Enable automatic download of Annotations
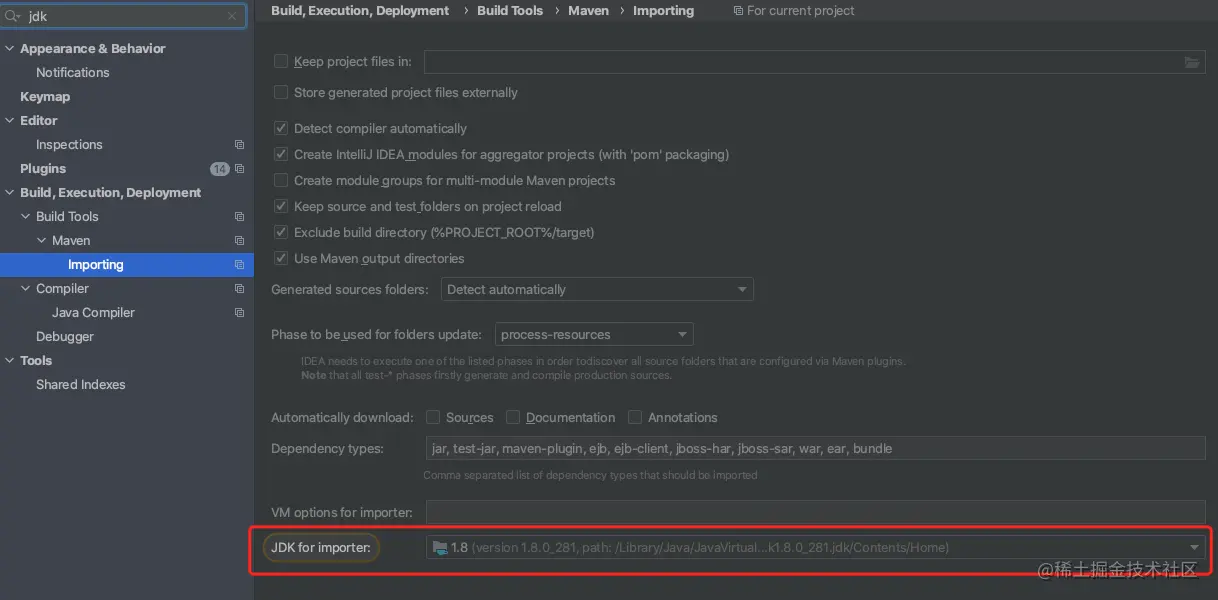 635,418
